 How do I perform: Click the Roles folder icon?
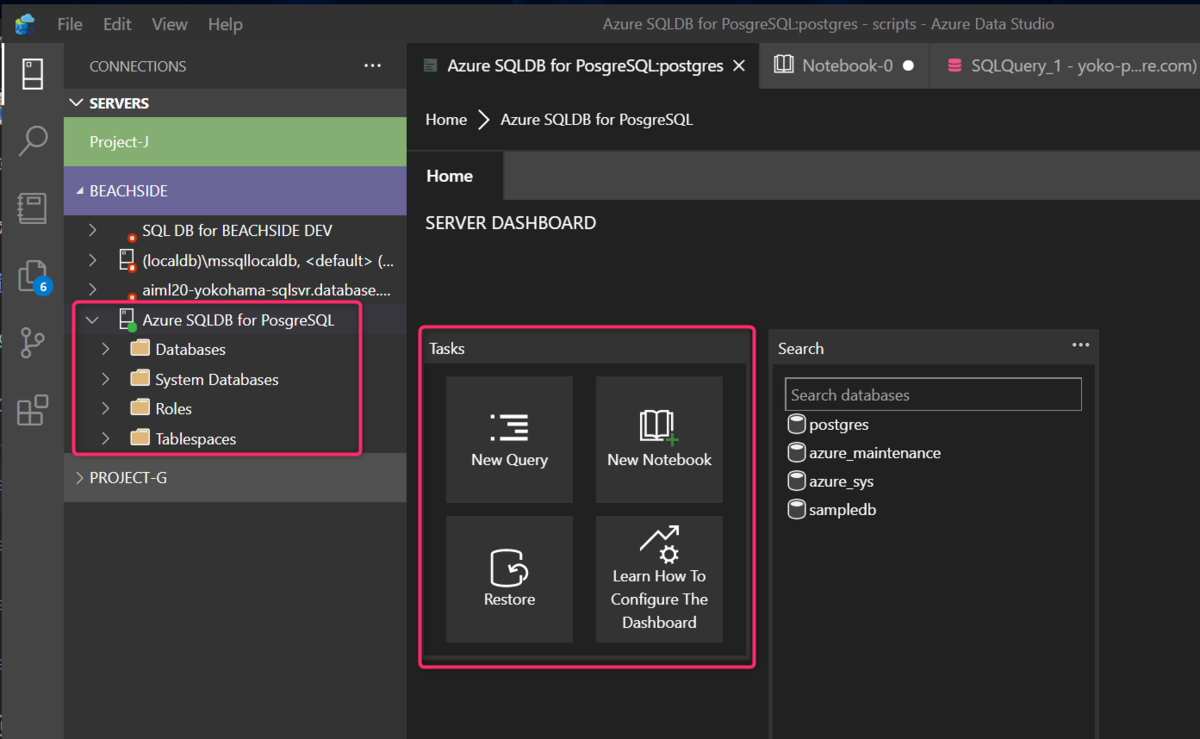click(139, 408)
